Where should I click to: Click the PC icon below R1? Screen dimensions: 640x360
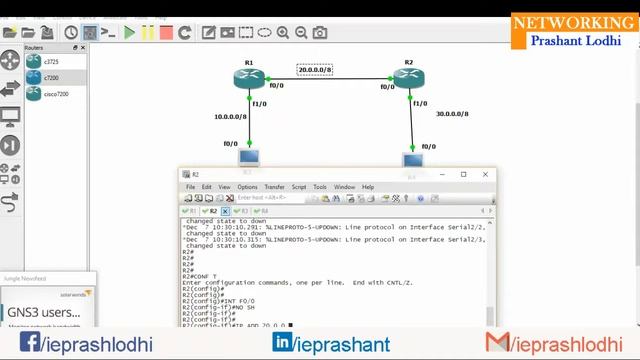[x=249, y=158]
